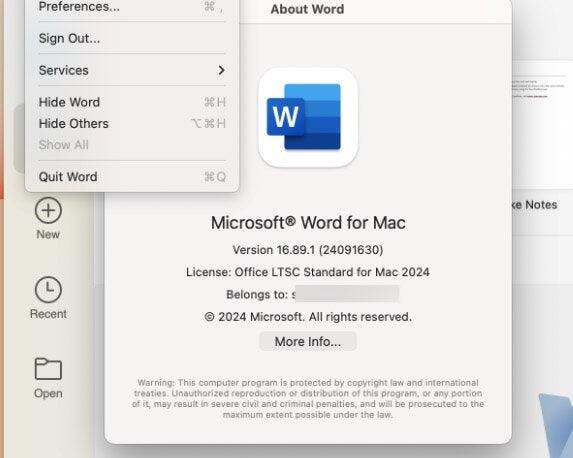Expand the Services submenu arrow

[x=221, y=70]
